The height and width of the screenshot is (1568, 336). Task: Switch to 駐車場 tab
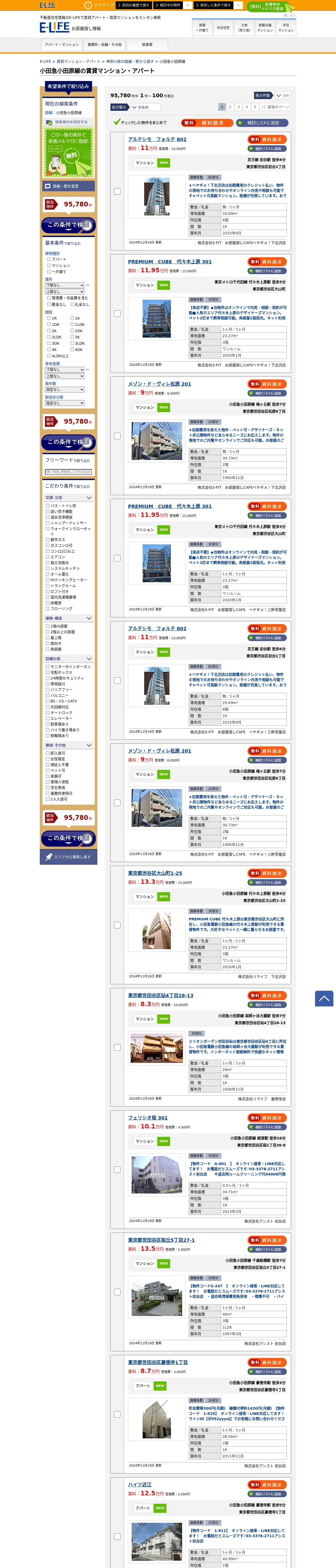click(147, 45)
